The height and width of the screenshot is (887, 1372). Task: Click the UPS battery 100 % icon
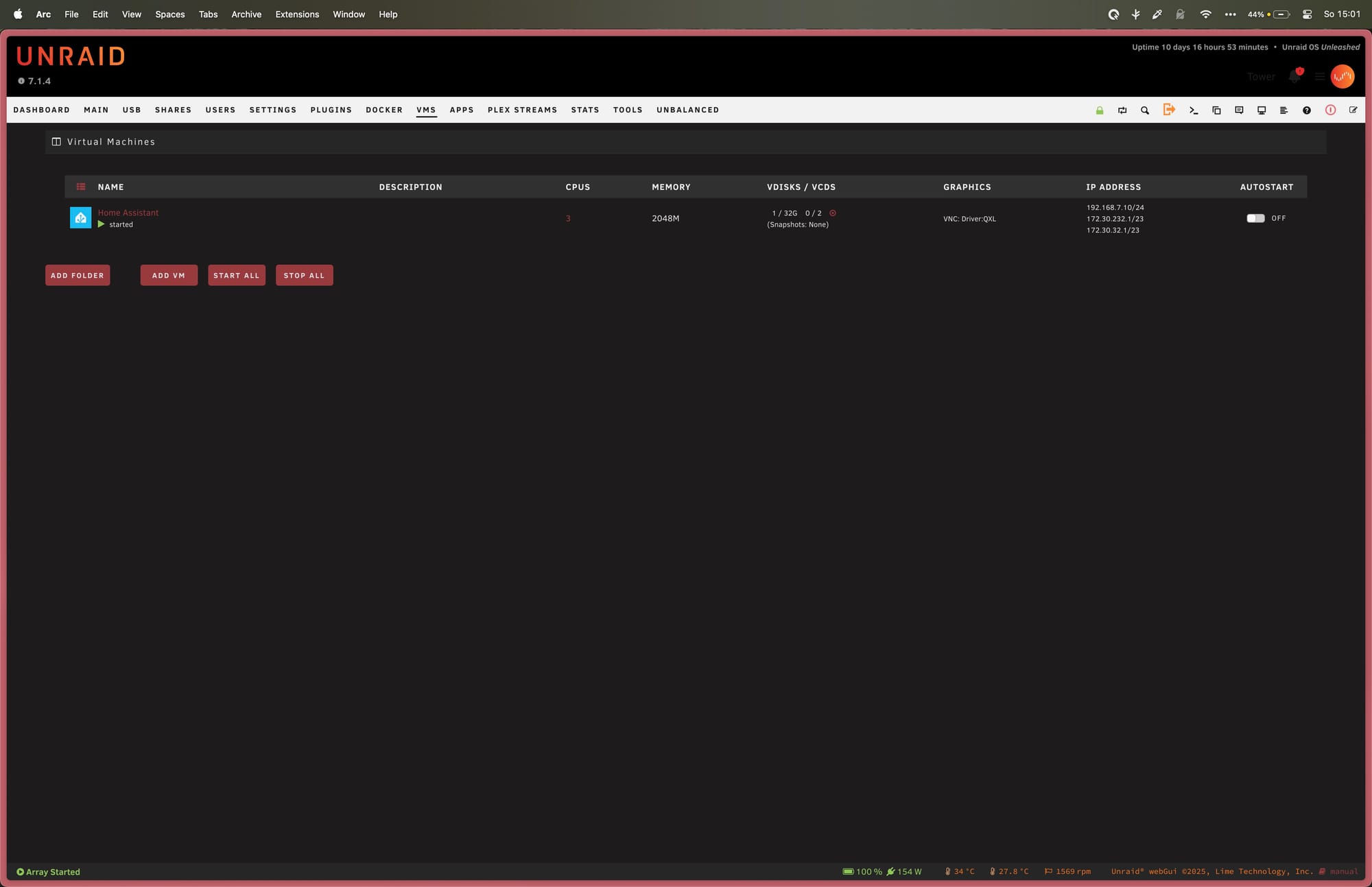click(849, 872)
